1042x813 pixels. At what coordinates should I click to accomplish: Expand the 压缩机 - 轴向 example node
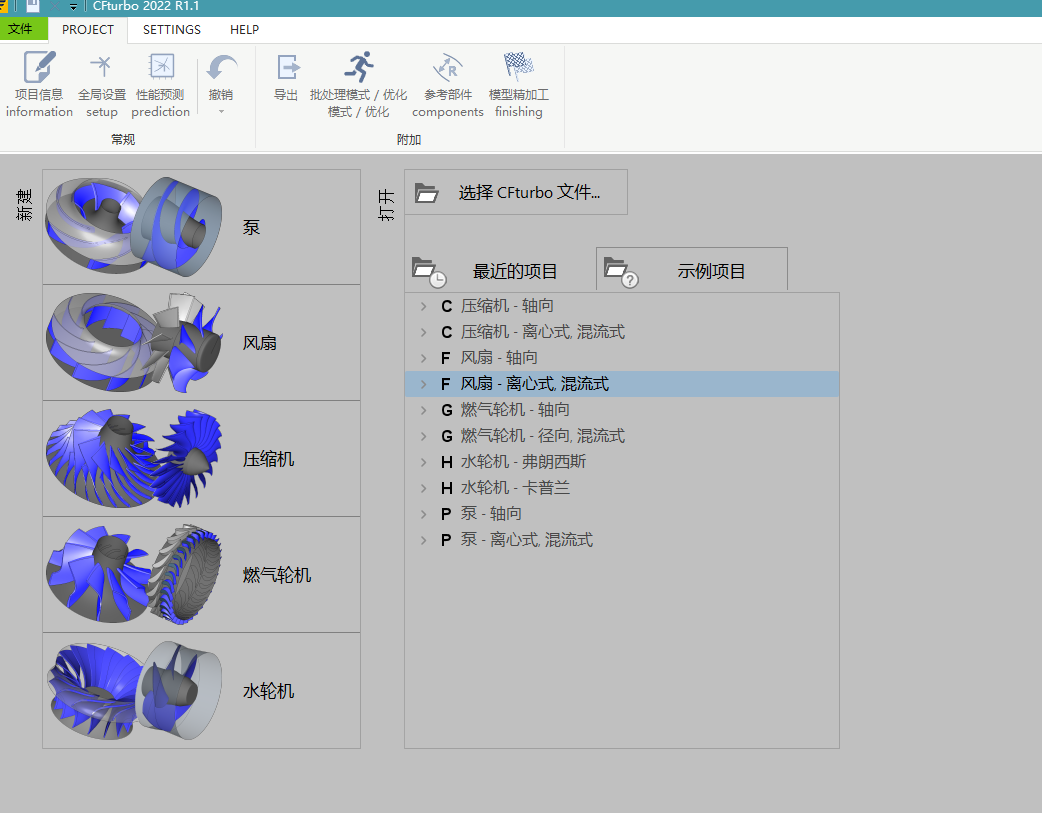[x=424, y=306]
